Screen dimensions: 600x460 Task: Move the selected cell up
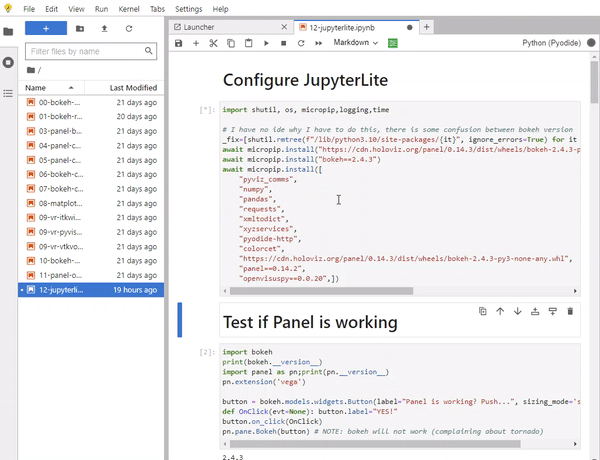[x=500, y=312]
